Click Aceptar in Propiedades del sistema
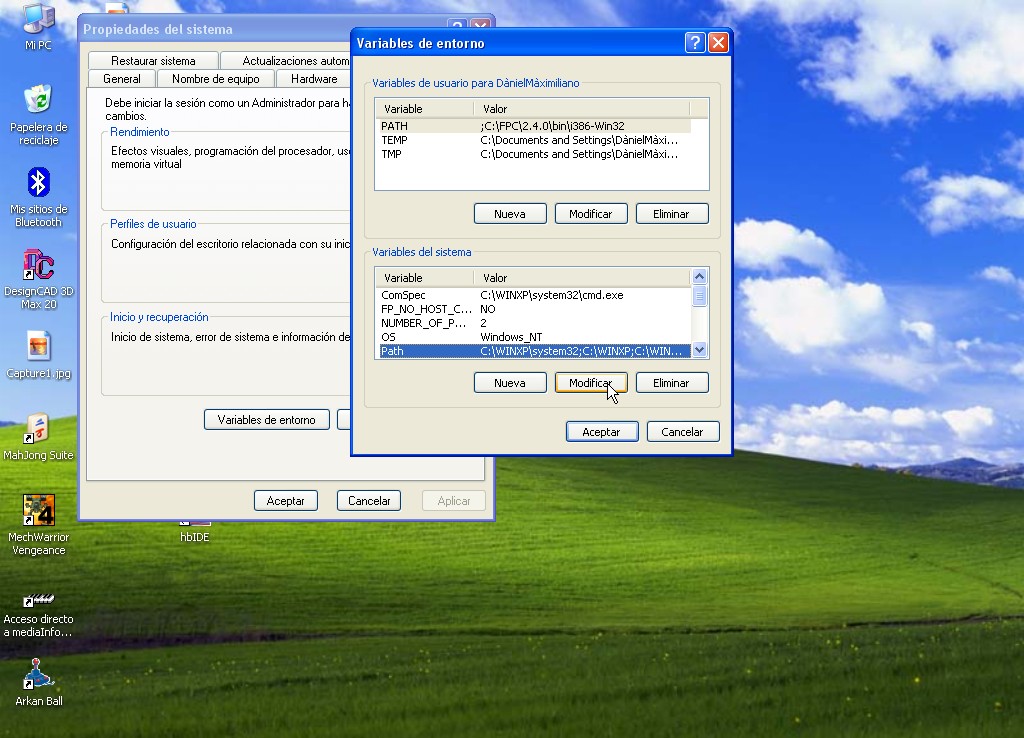 (x=285, y=501)
